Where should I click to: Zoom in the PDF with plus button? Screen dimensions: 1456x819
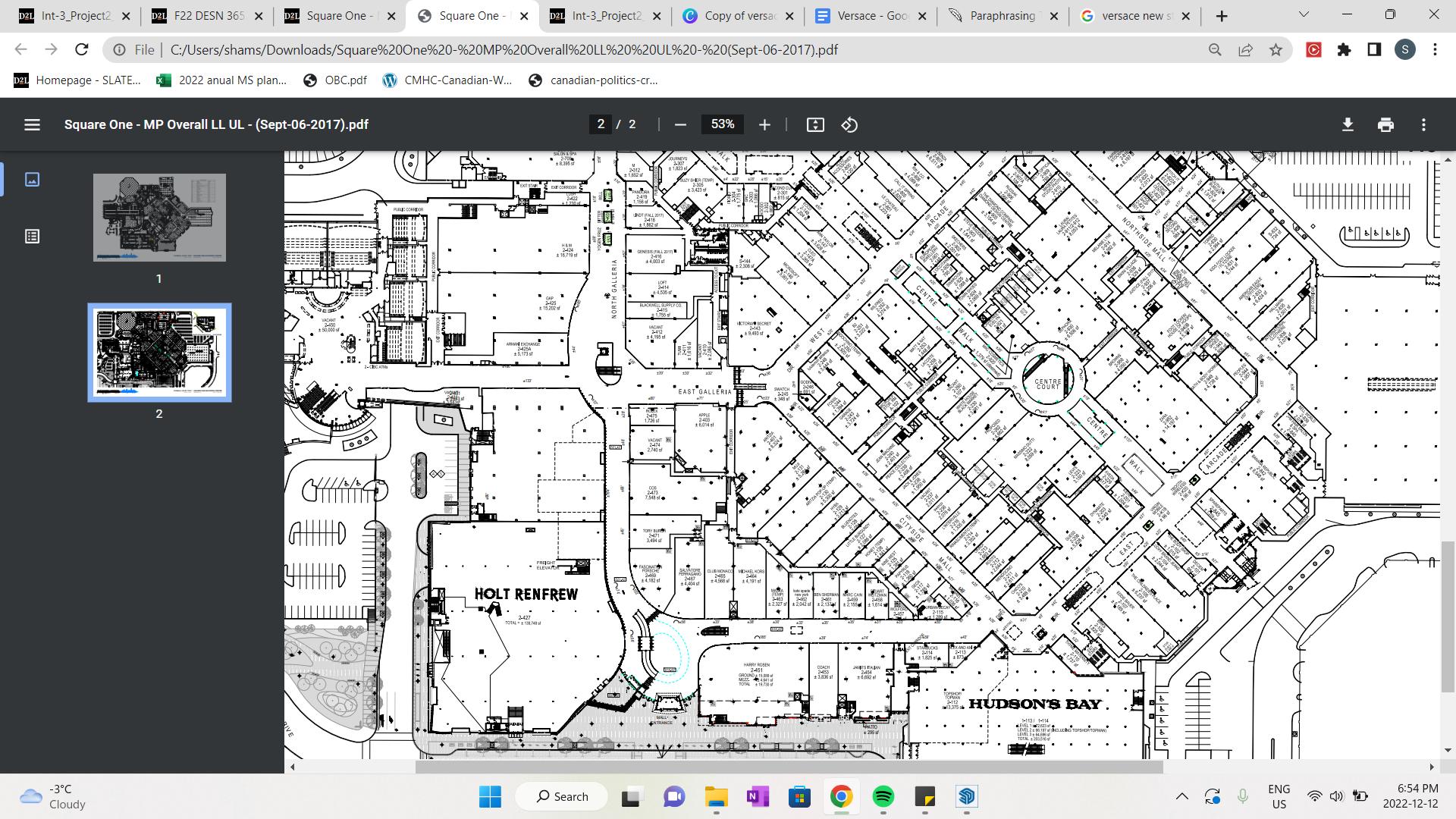[764, 124]
